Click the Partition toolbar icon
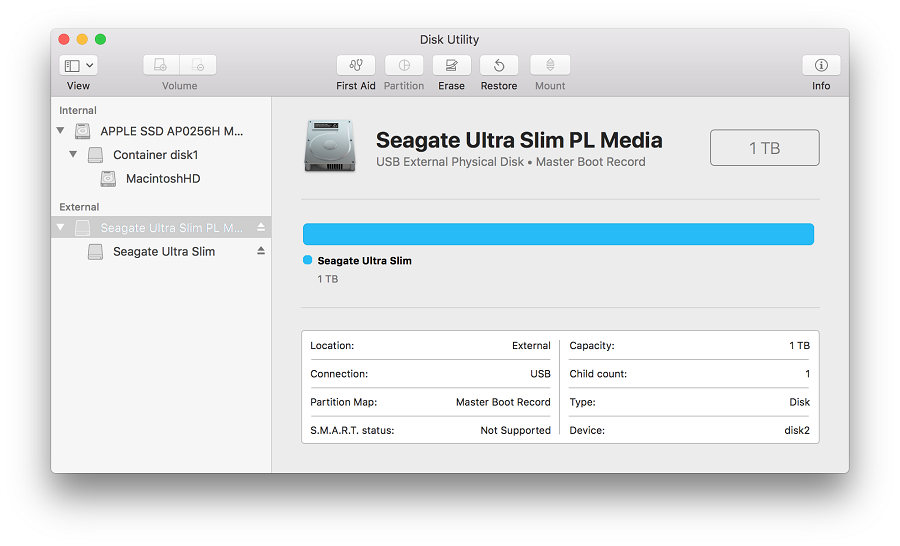 [x=404, y=65]
